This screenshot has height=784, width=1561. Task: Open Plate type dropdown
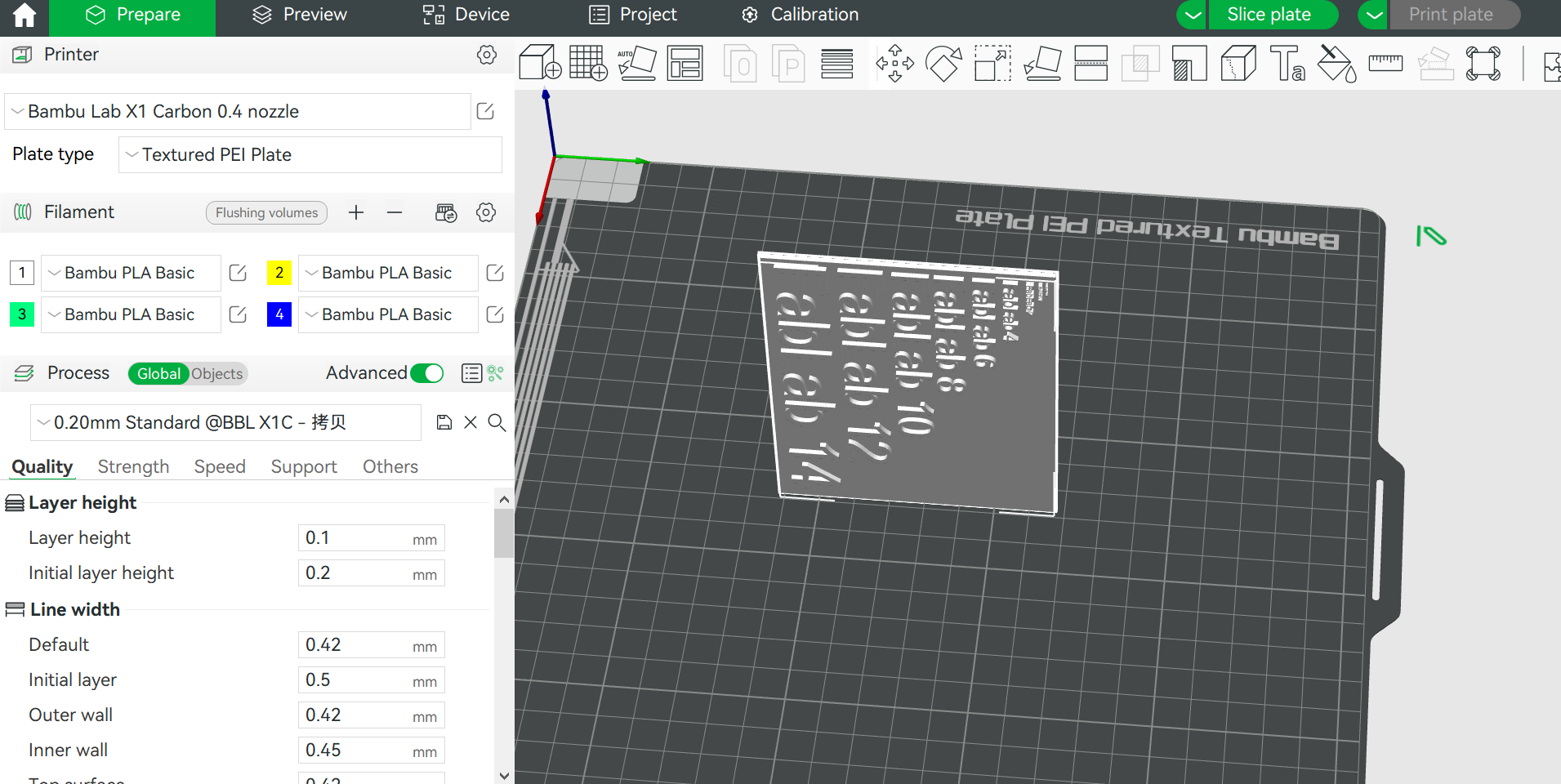310,154
